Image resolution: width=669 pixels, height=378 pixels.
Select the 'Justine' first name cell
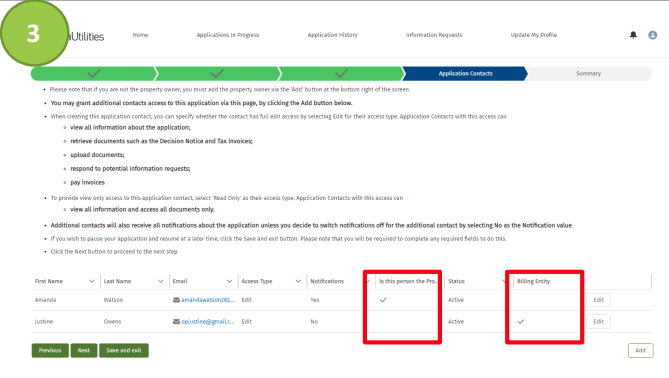click(44, 322)
